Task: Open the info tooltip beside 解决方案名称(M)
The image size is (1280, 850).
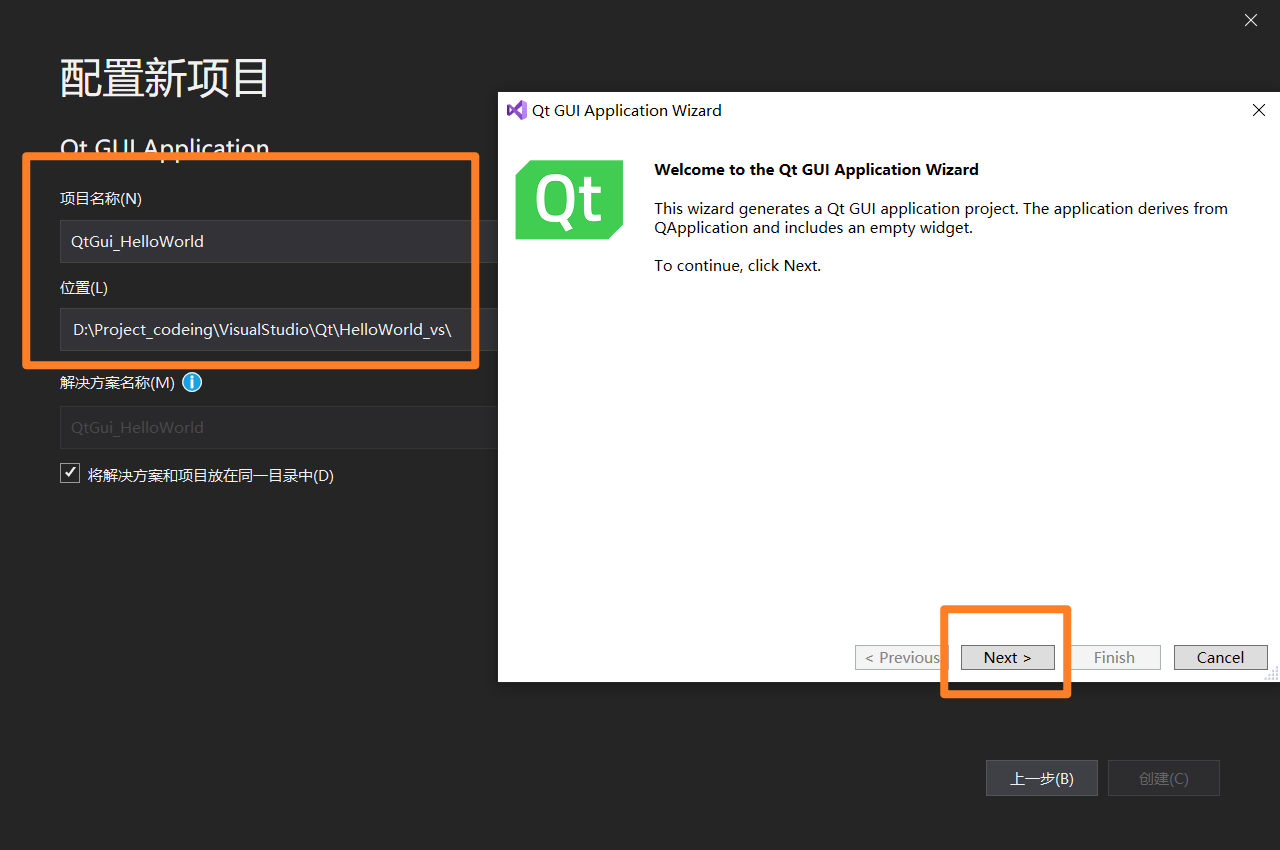Action: (x=191, y=382)
